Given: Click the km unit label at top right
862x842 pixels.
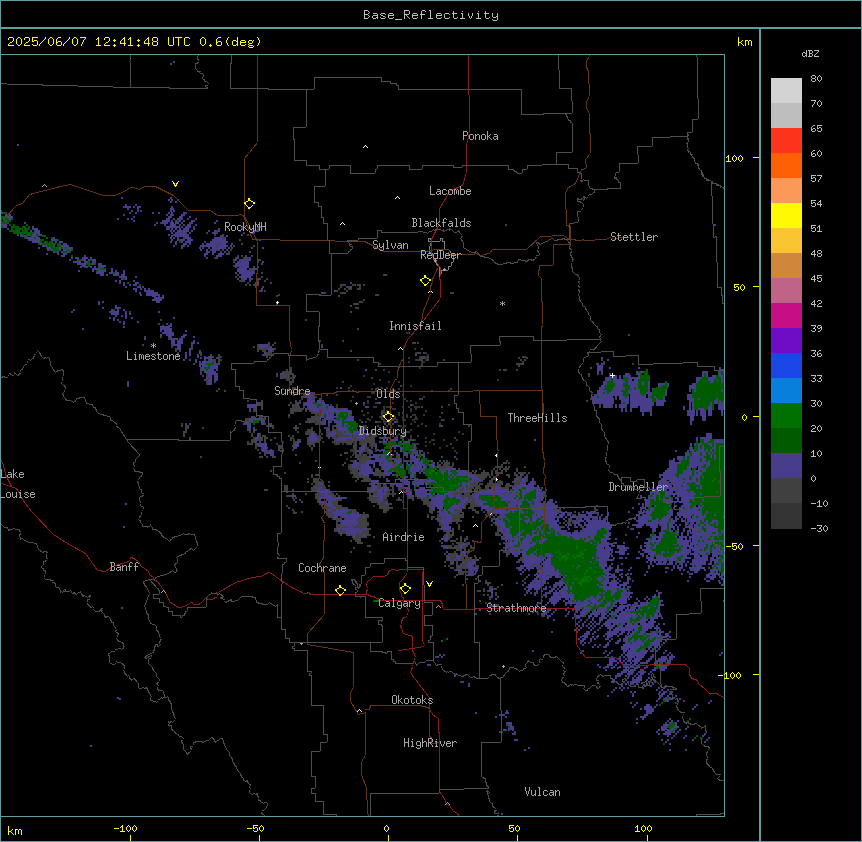Looking at the screenshot, I should click(x=745, y=42).
